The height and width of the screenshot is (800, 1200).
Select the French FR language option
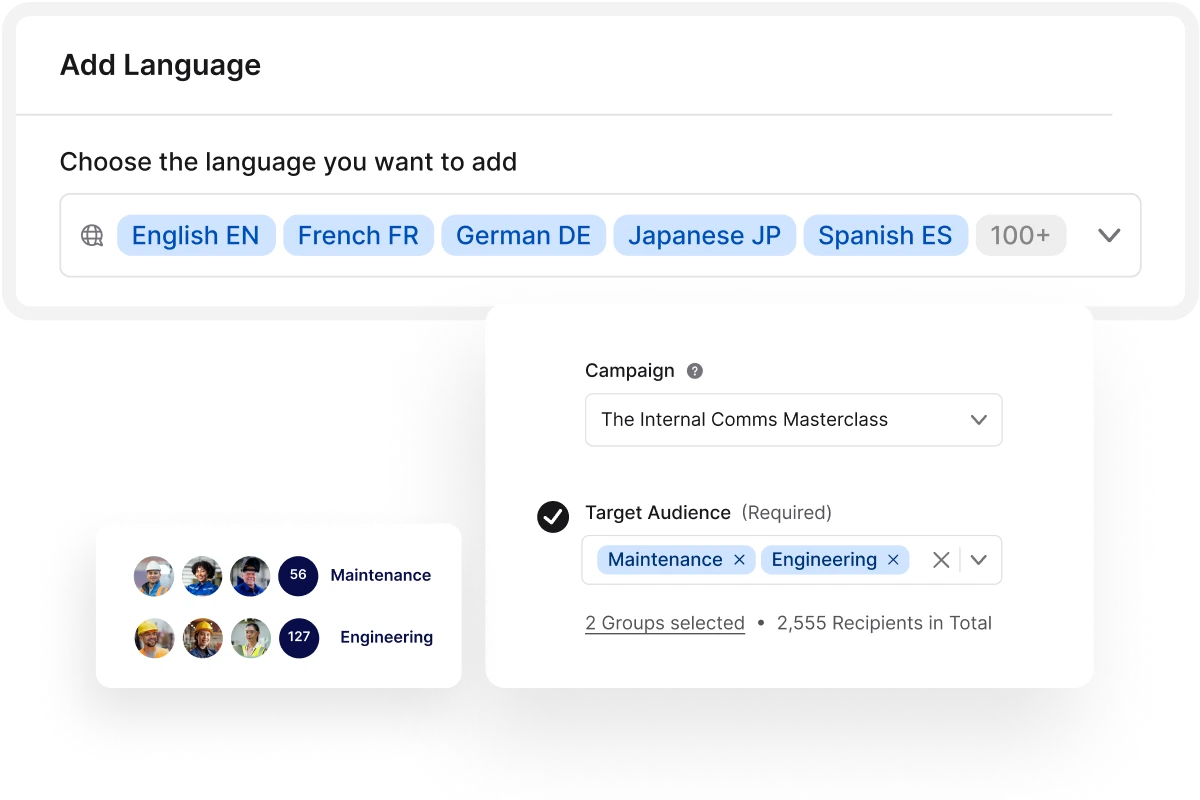click(358, 235)
